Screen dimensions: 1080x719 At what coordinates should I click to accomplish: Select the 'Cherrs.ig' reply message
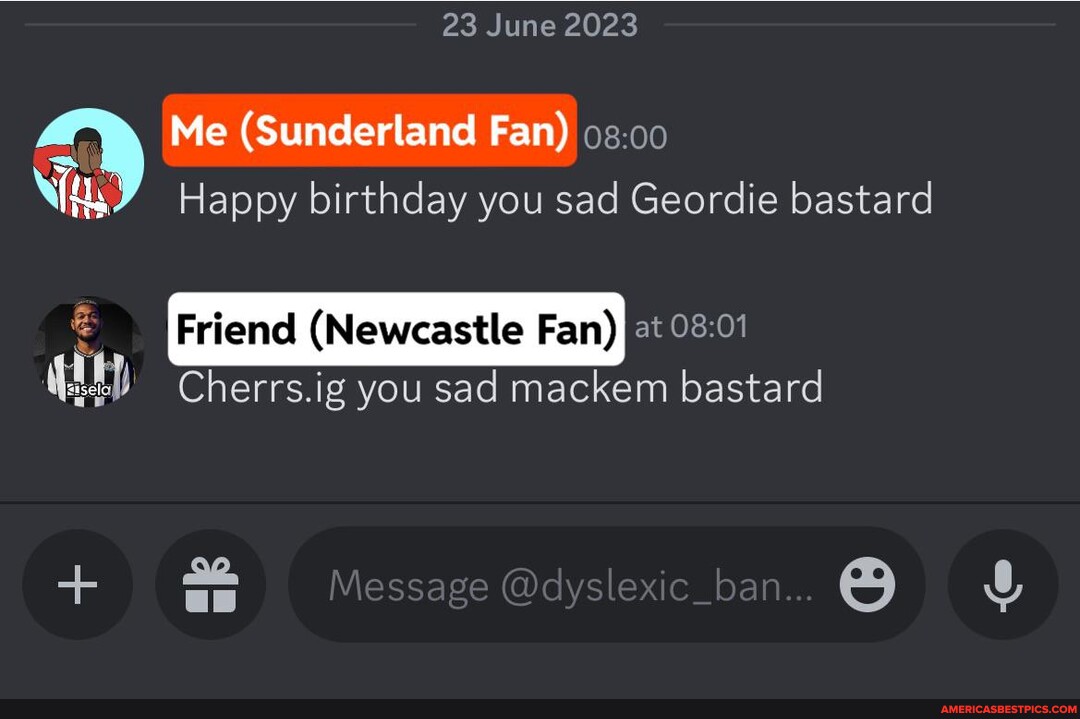click(x=500, y=387)
